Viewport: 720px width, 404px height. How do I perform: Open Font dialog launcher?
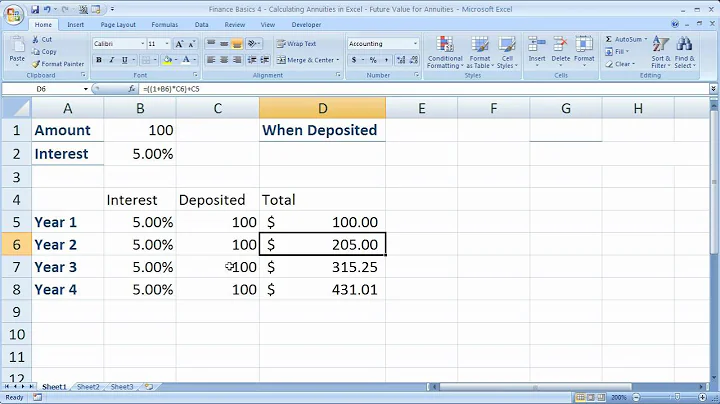pos(195,75)
